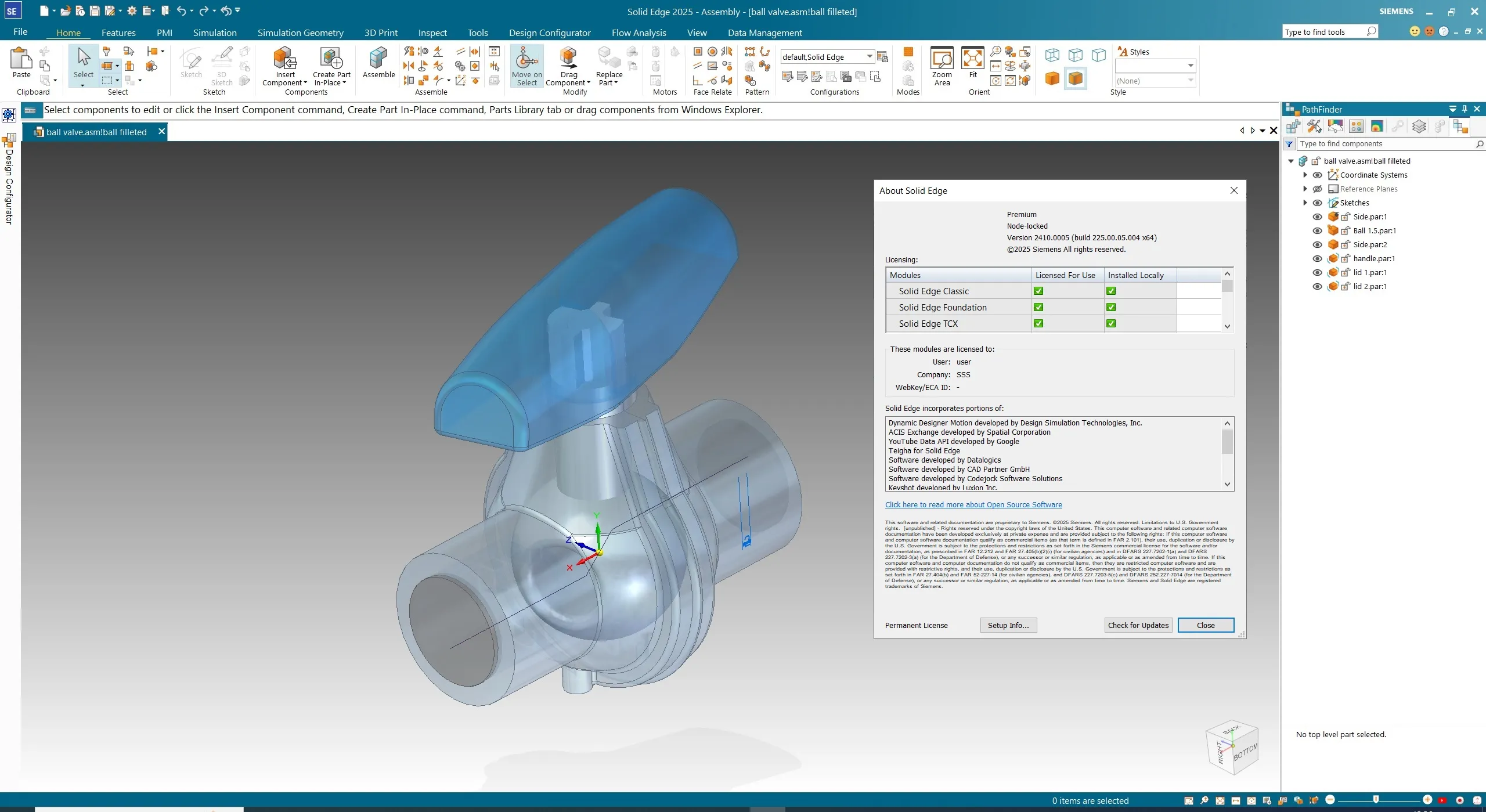Create a new document from quick access bar
The height and width of the screenshot is (812, 1486).
[44, 11]
